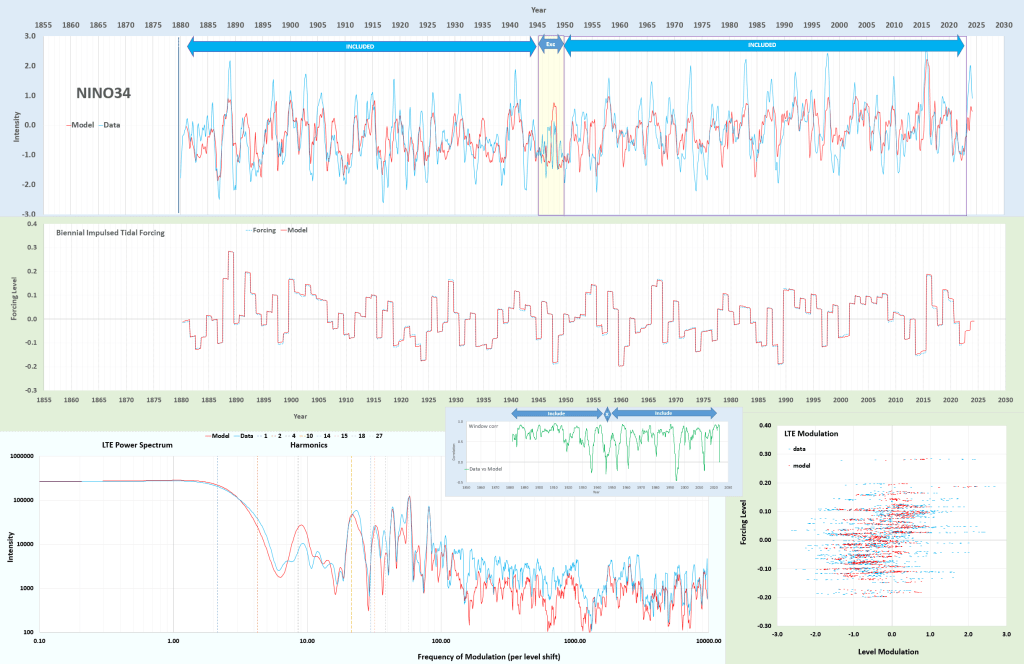Click the right INCLUDED arrow in NINO34 chart
This screenshot has height=664, width=1024.
pos(762,45)
